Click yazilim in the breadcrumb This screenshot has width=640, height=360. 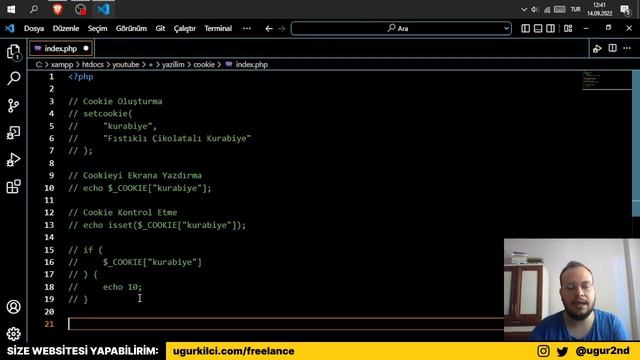173,64
